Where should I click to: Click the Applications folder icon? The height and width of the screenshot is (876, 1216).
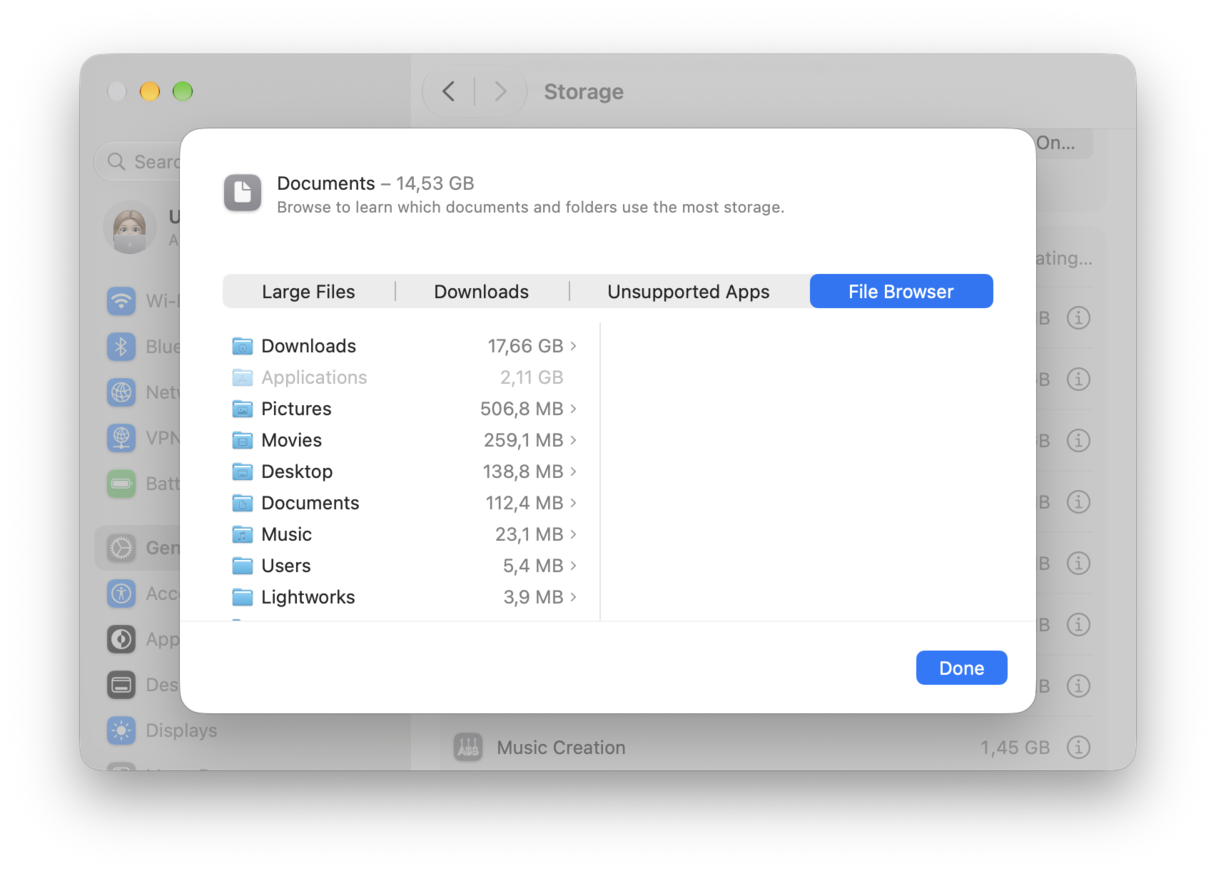pos(242,377)
